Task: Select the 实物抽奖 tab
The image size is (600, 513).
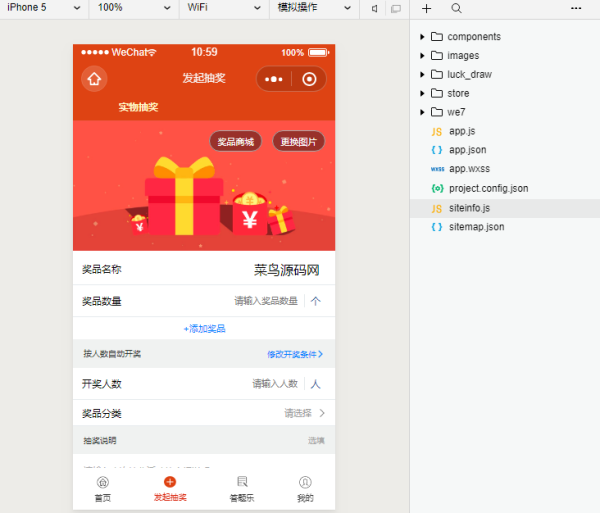Action: click(x=138, y=107)
